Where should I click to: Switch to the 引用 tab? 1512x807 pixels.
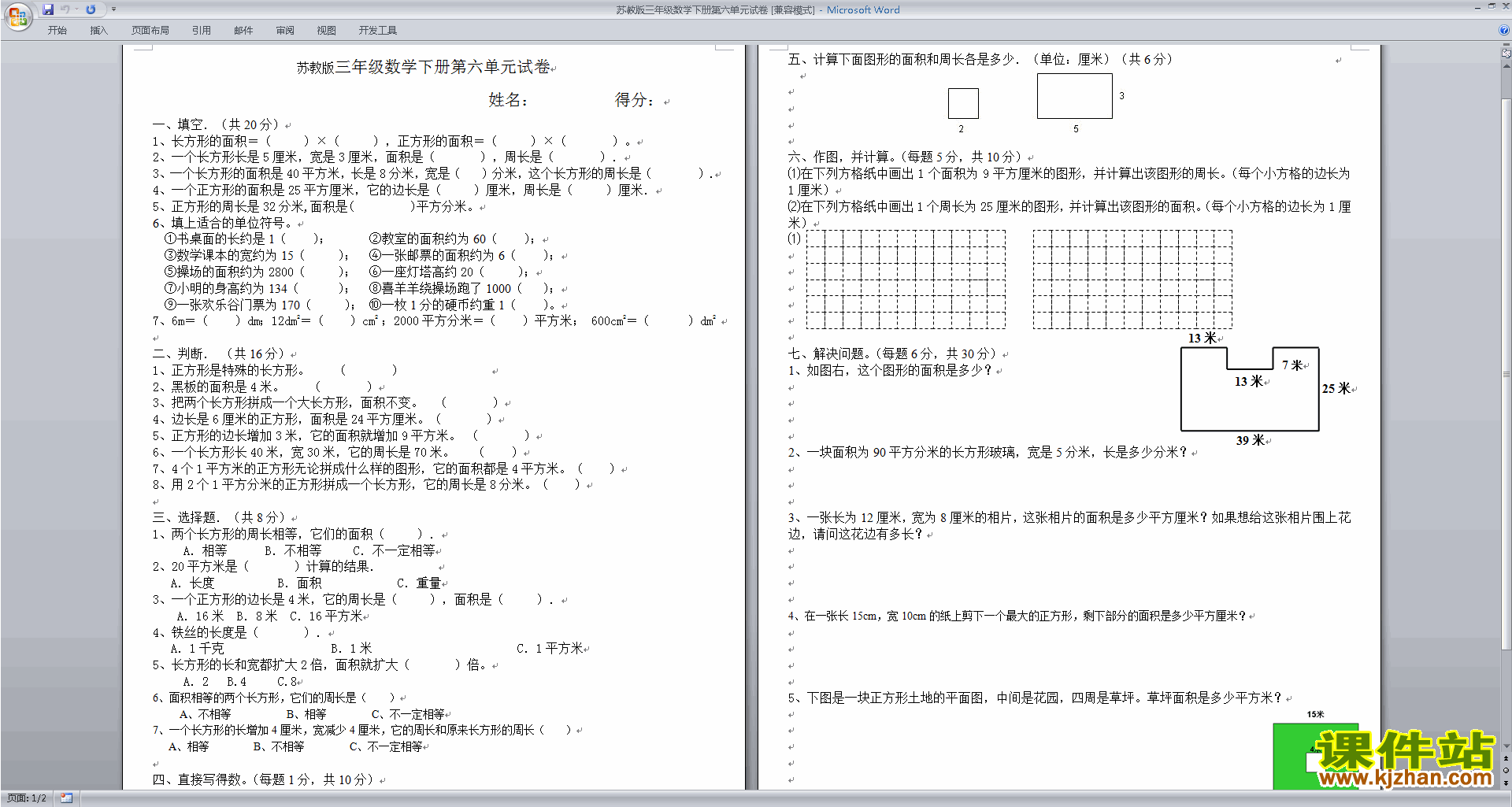pyautogui.click(x=202, y=31)
